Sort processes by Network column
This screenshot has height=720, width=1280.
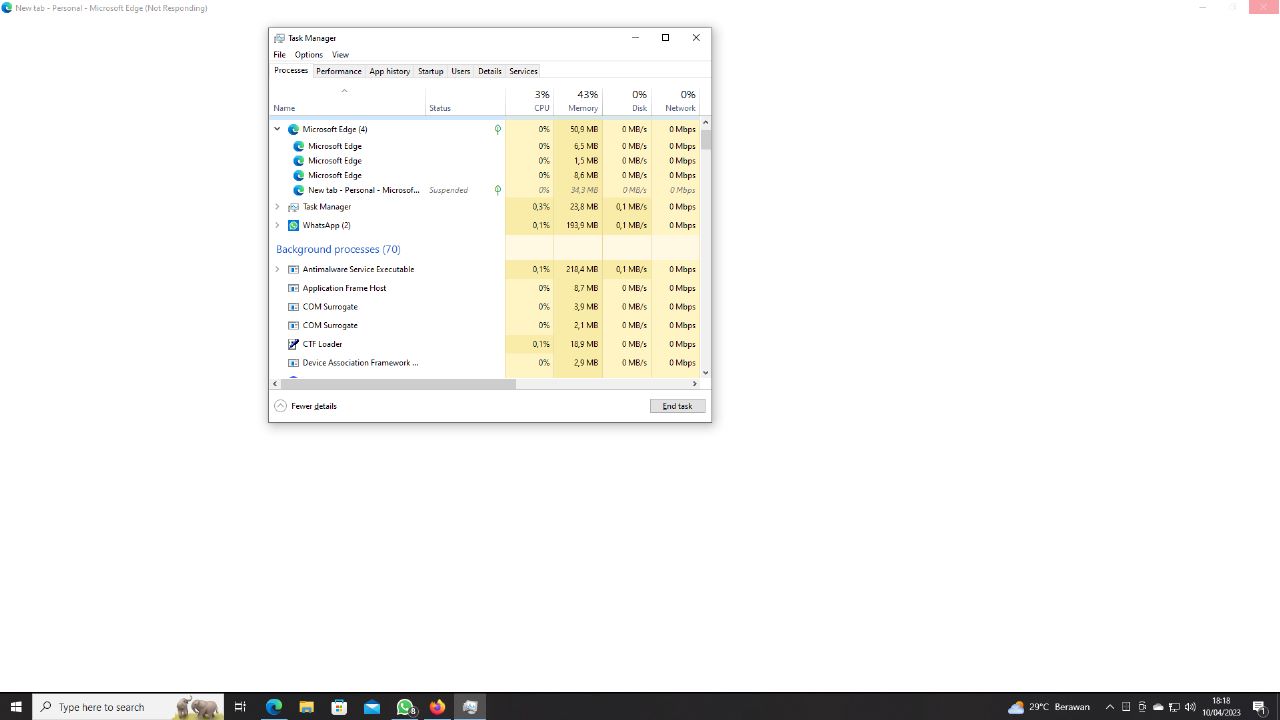pyautogui.click(x=675, y=100)
